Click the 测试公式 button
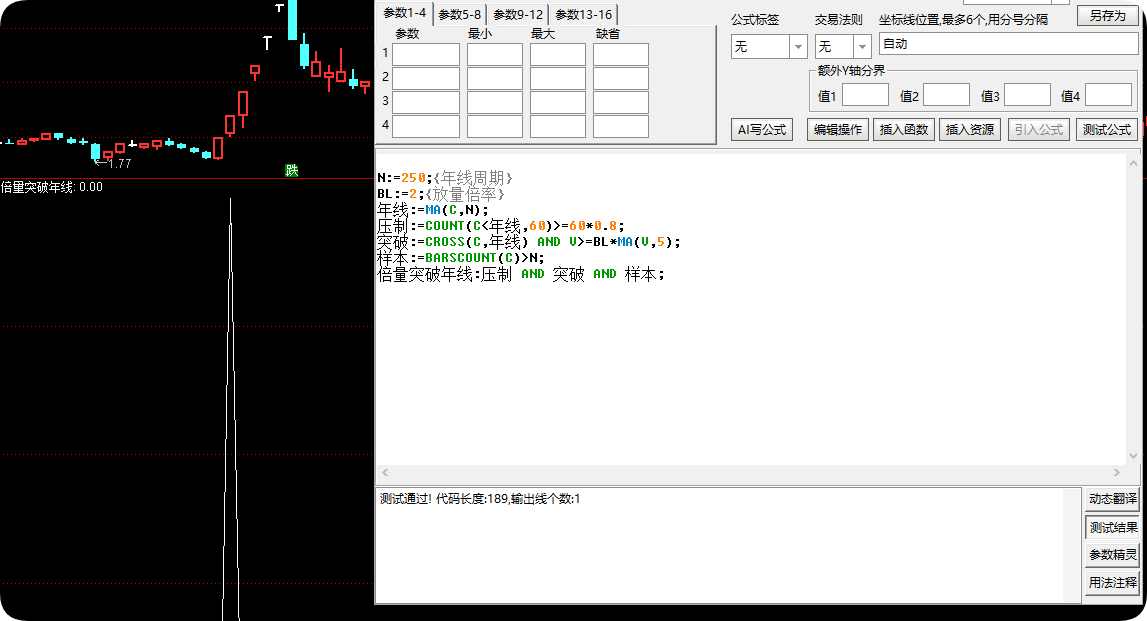This screenshot has width=1147, height=621. pos(1107,129)
